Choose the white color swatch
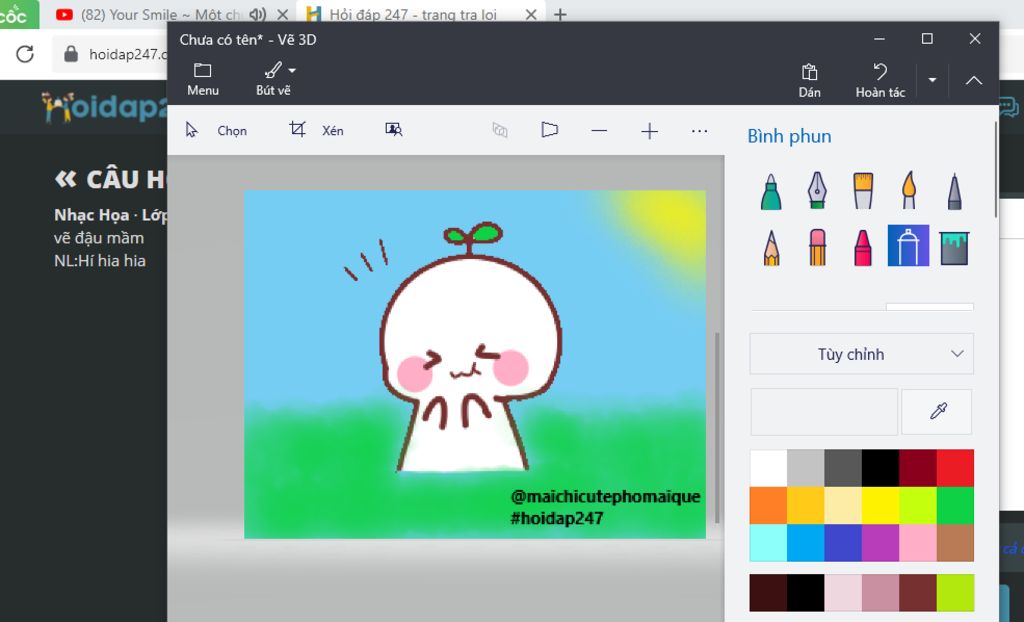Viewport: 1024px width, 622px height. pyautogui.click(x=768, y=468)
